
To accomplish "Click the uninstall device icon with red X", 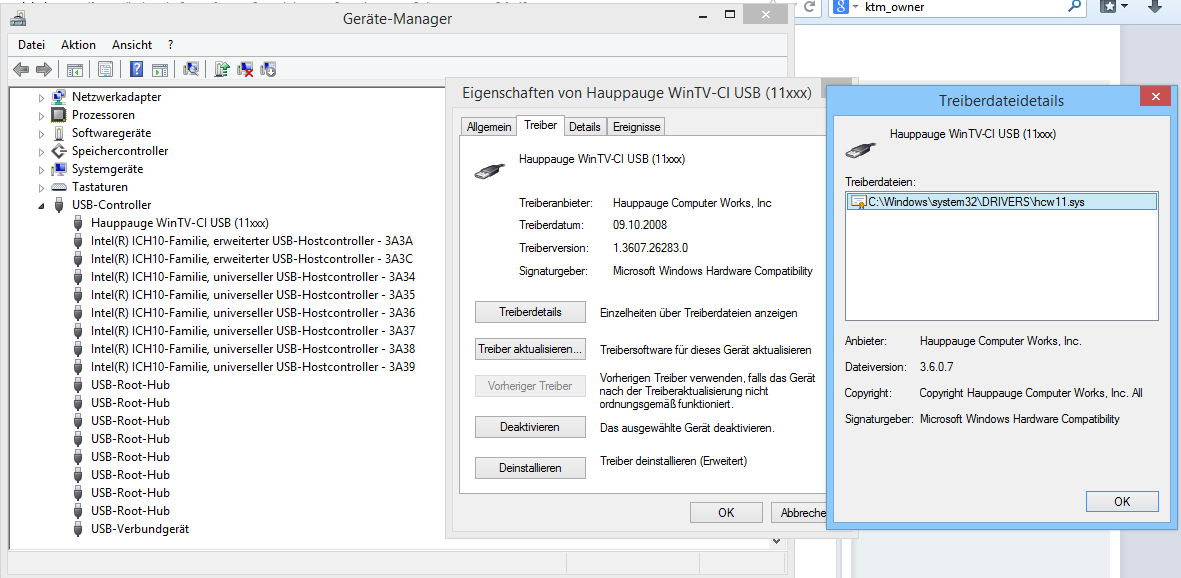I will pyautogui.click(x=245, y=70).
